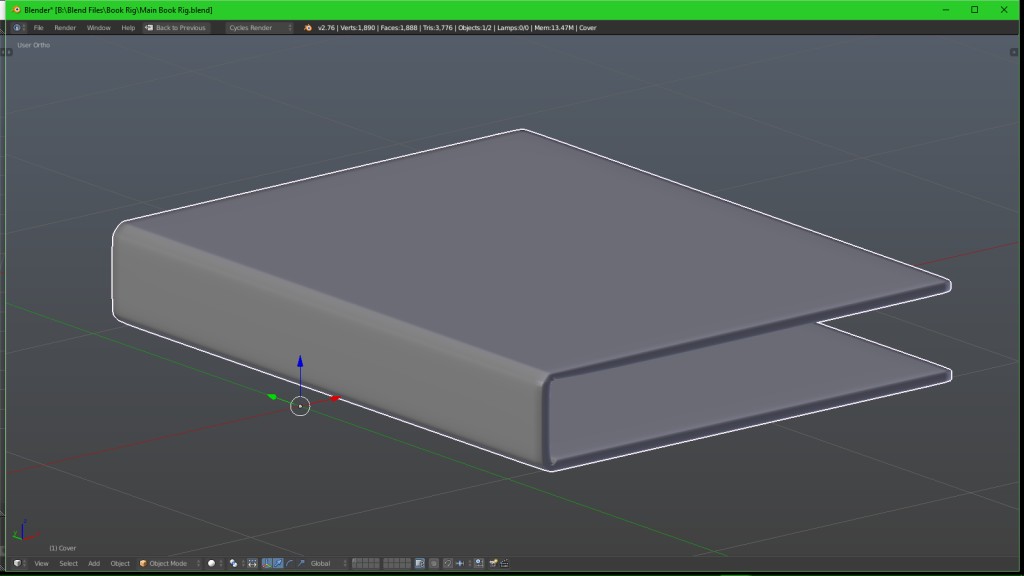Viewport: 1024px width, 576px height.
Task: Click the OpenGL render animation clapperboard icon
Action: [x=505, y=563]
